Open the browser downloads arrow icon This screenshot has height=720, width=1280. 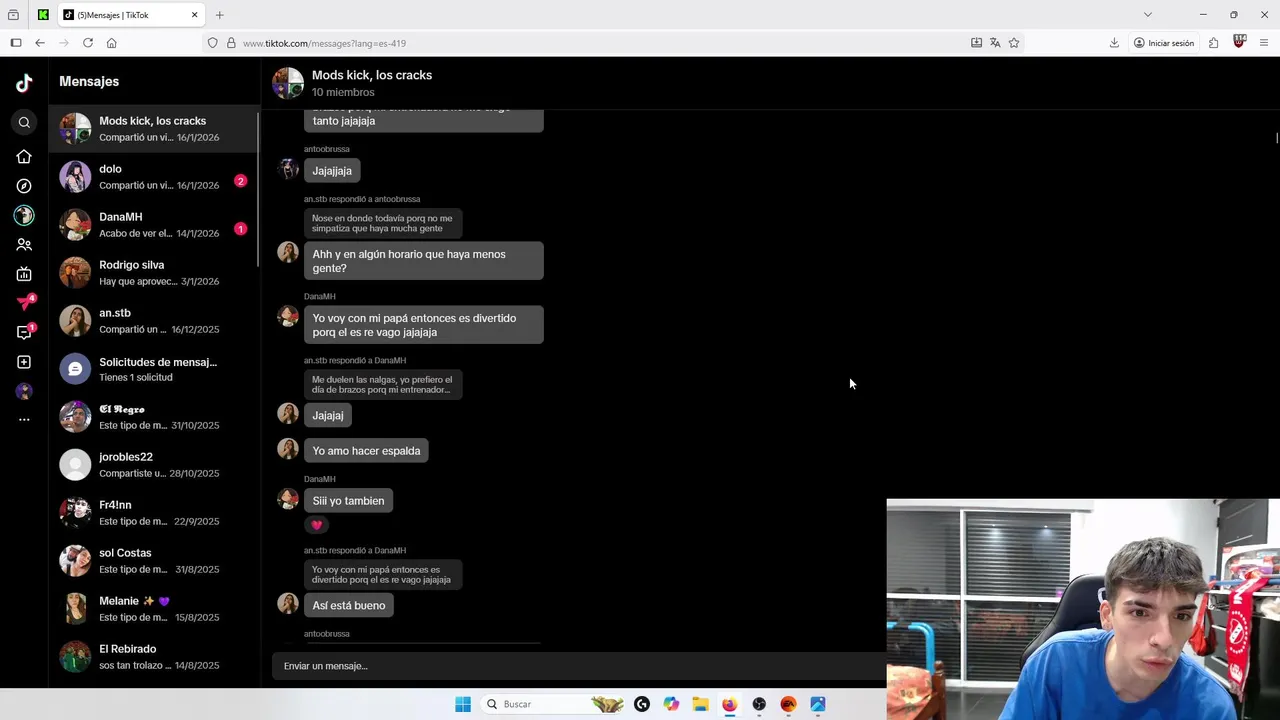point(1114,43)
